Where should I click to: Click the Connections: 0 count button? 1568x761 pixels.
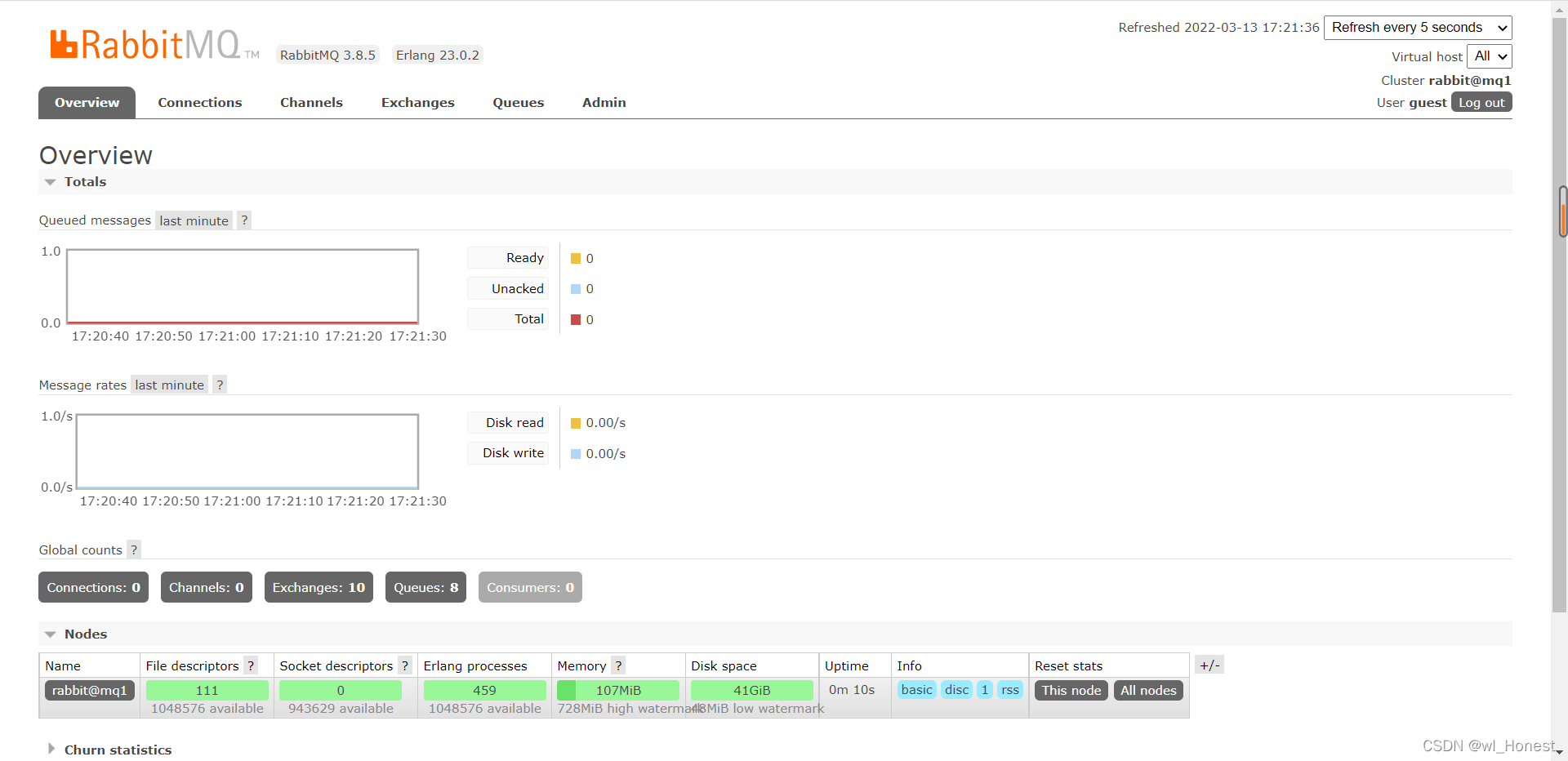[x=93, y=587]
